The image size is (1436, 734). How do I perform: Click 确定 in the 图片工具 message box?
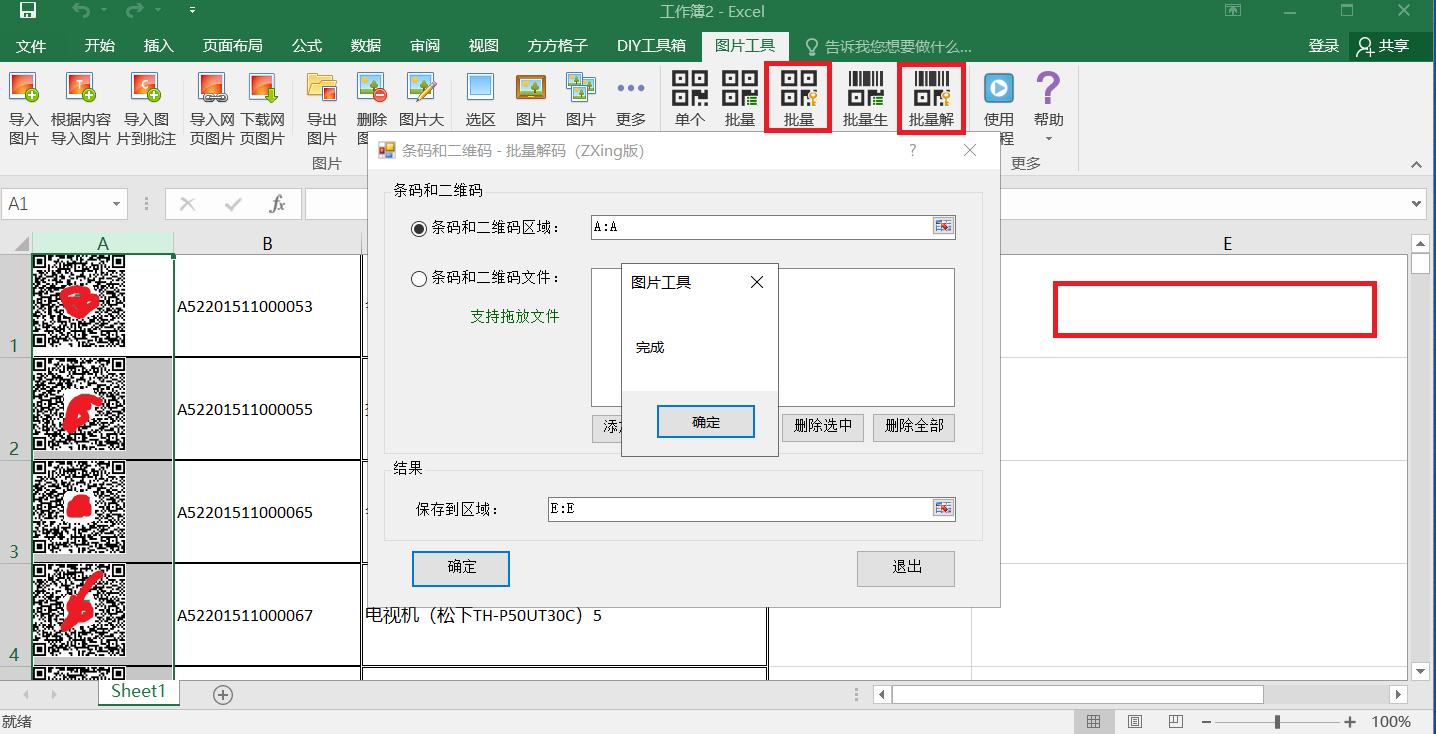pyautogui.click(x=706, y=422)
